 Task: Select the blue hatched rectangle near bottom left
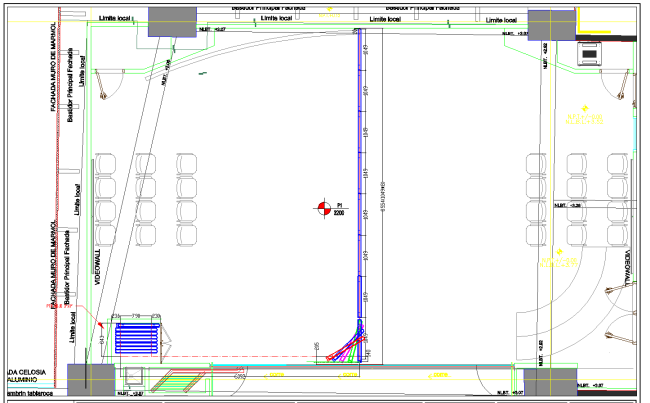(138, 337)
